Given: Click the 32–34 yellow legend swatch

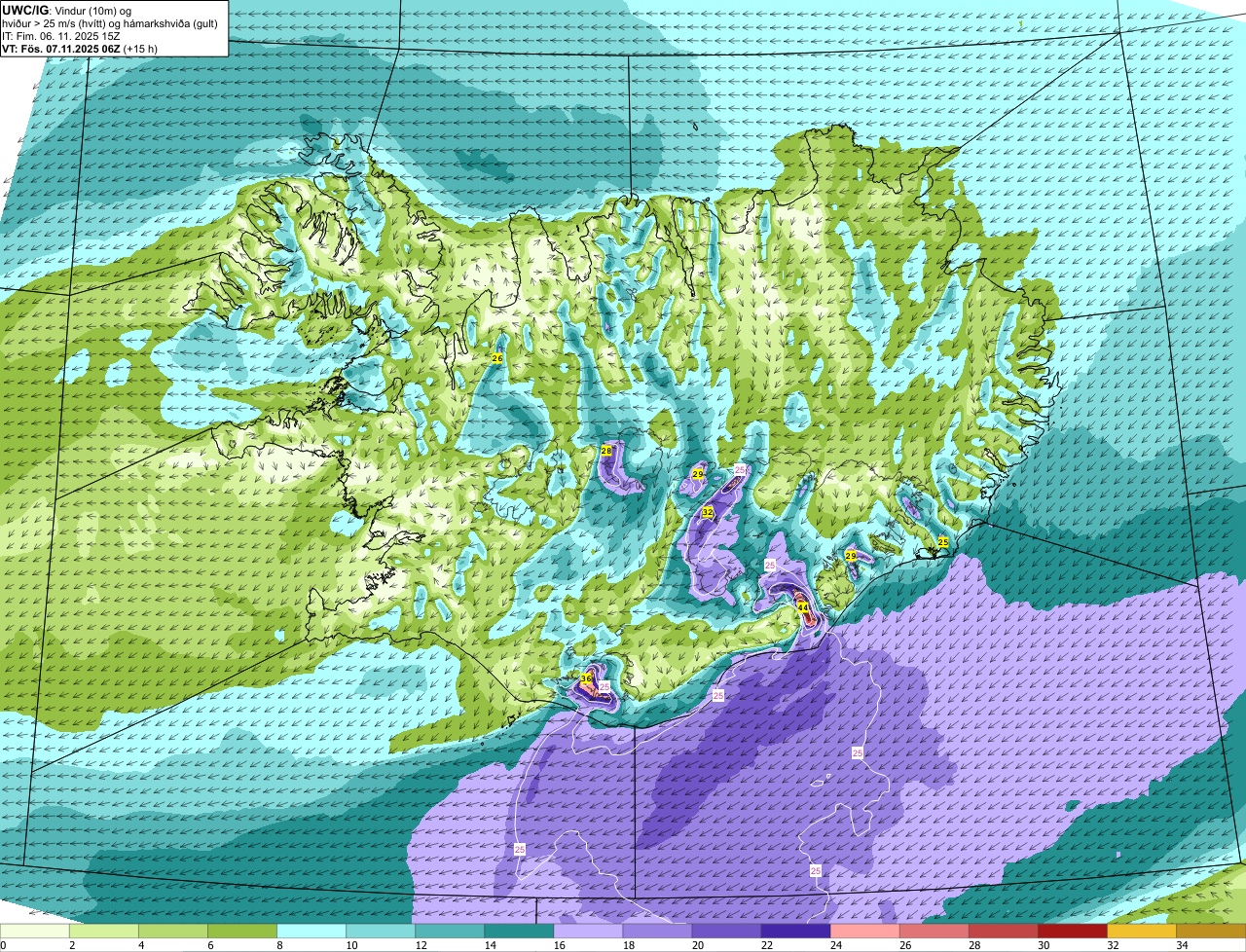Looking at the screenshot, I should (x=1141, y=932).
